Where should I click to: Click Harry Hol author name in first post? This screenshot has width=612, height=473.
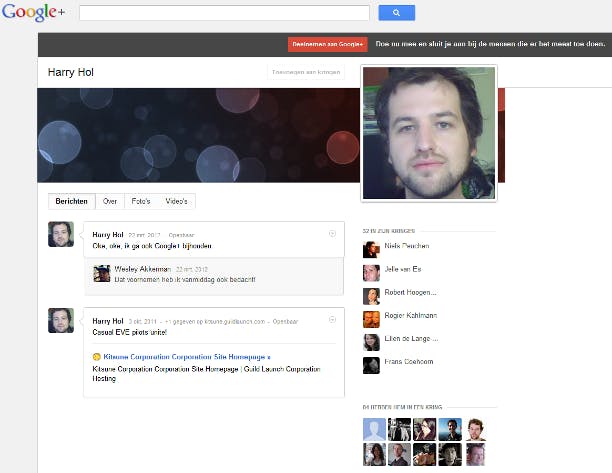pos(108,235)
